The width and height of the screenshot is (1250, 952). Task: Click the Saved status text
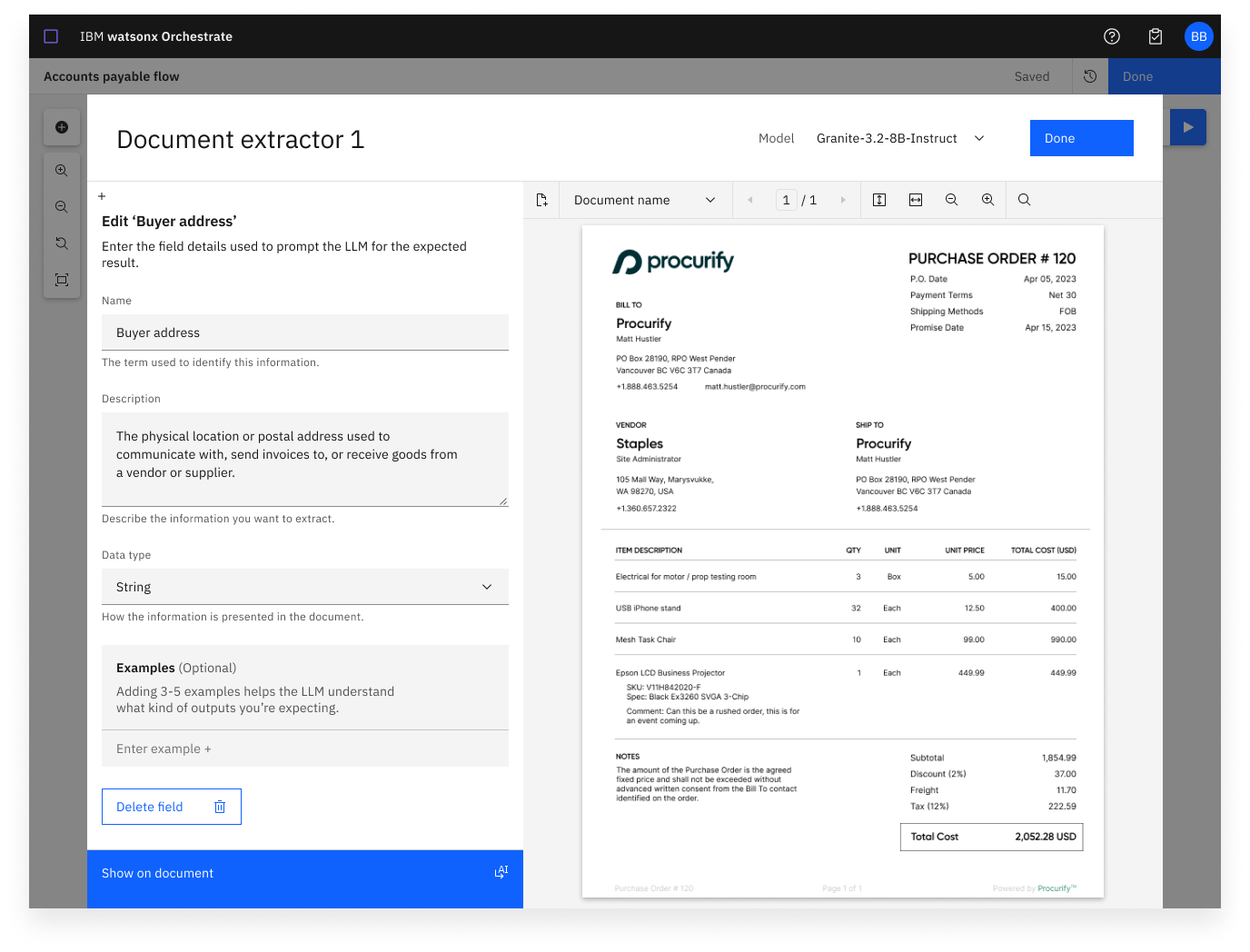pyautogui.click(x=1032, y=76)
